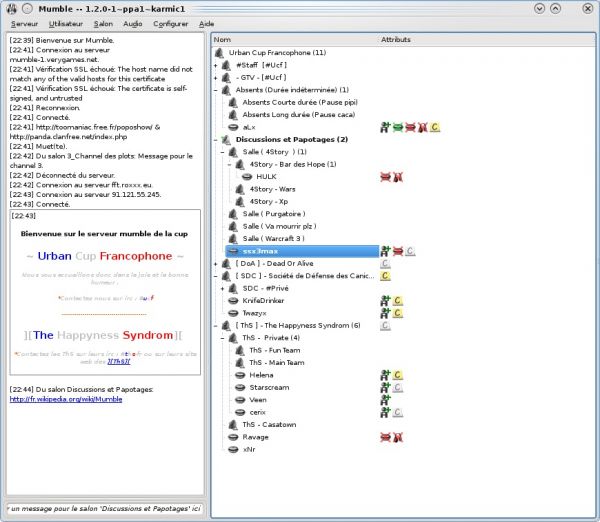600x522 pixels.
Task: Collapse the Discussions et Papotages channel
Action: click(x=216, y=139)
